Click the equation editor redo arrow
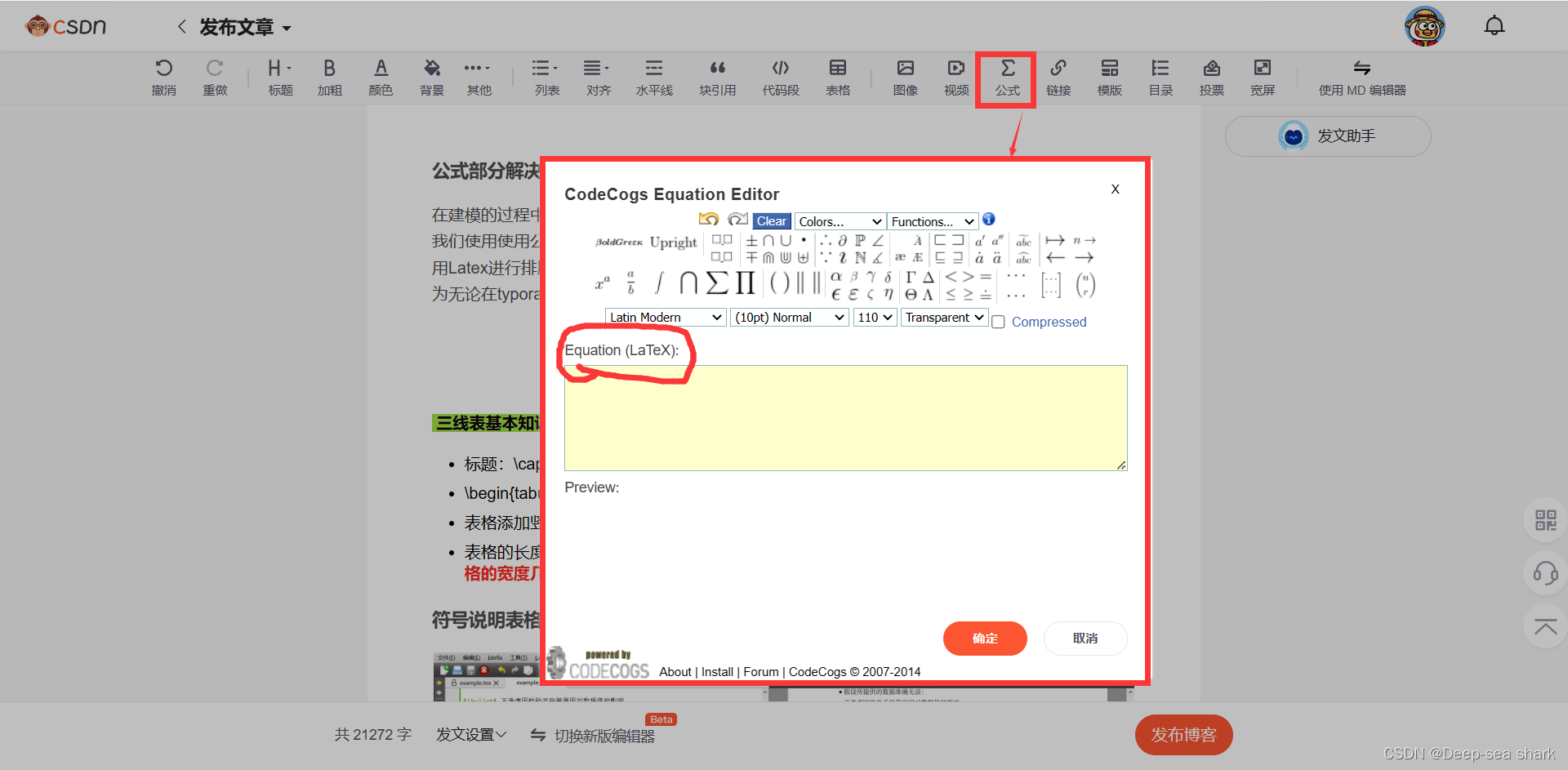The width and height of the screenshot is (1568, 770). [x=737, y=220]
